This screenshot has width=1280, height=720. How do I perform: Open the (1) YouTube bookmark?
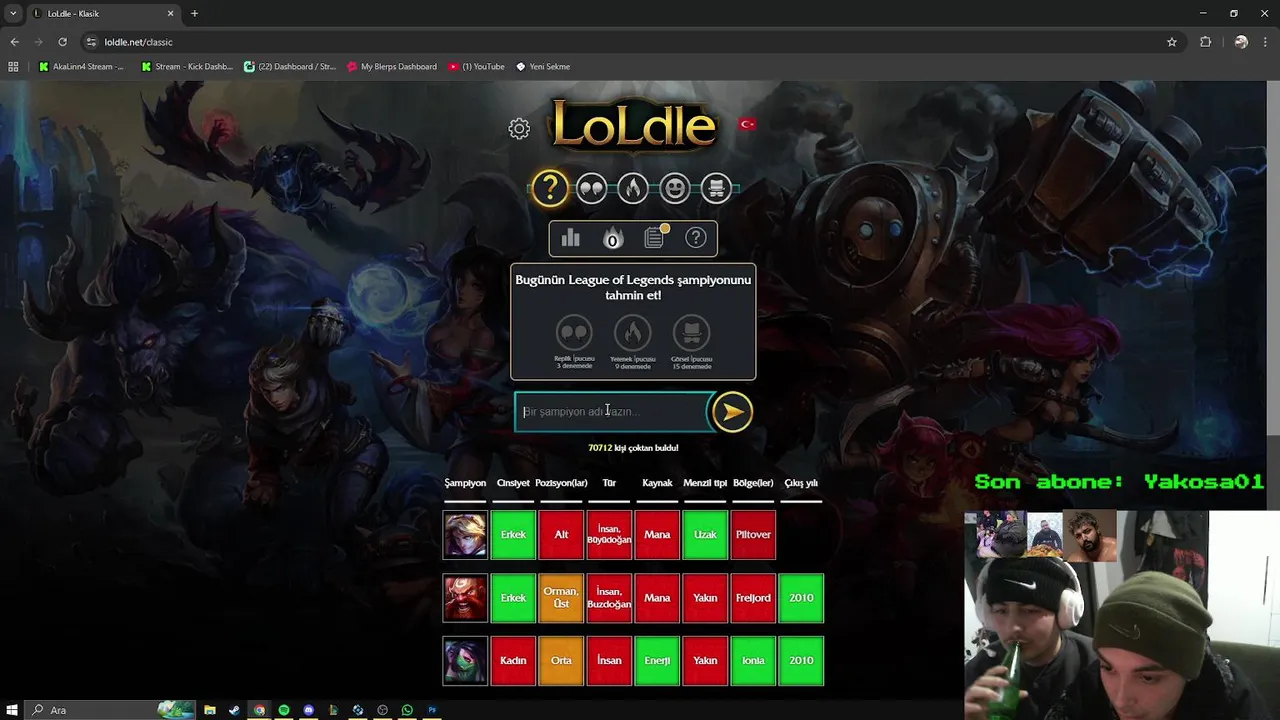477,67
